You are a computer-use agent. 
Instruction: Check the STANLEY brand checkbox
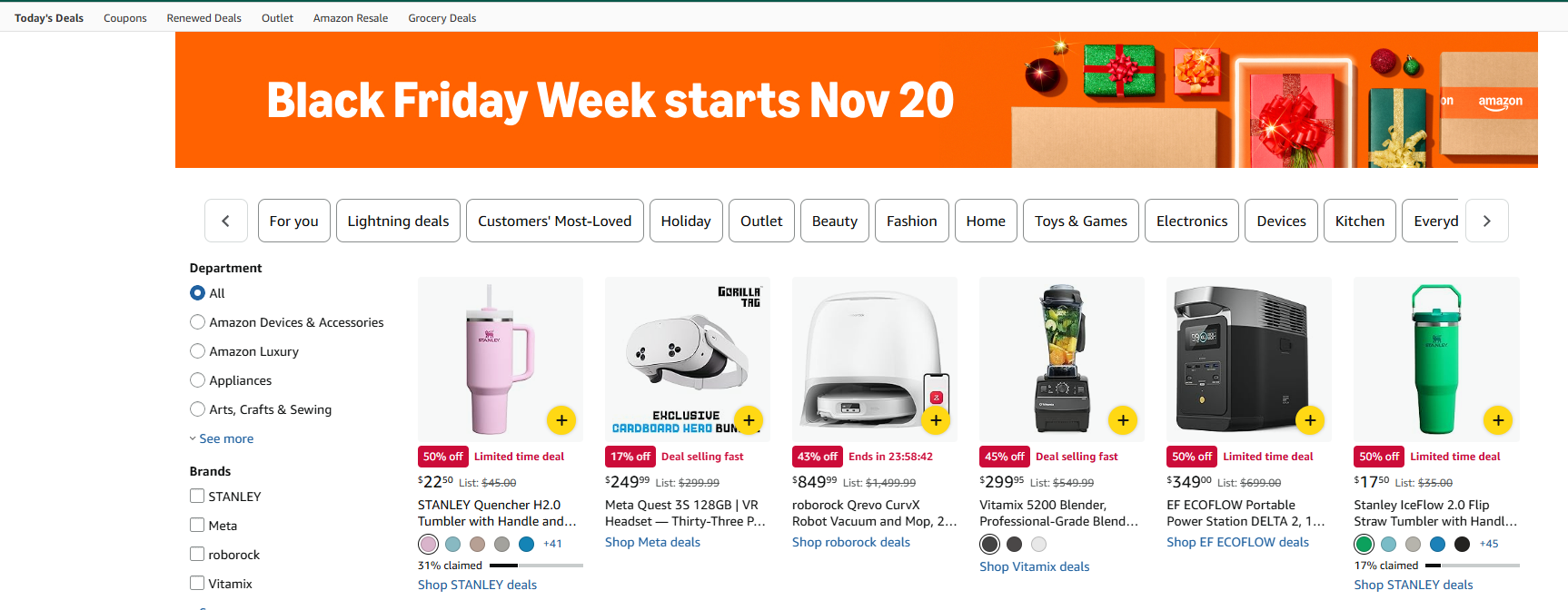click(x=197, y=496)
